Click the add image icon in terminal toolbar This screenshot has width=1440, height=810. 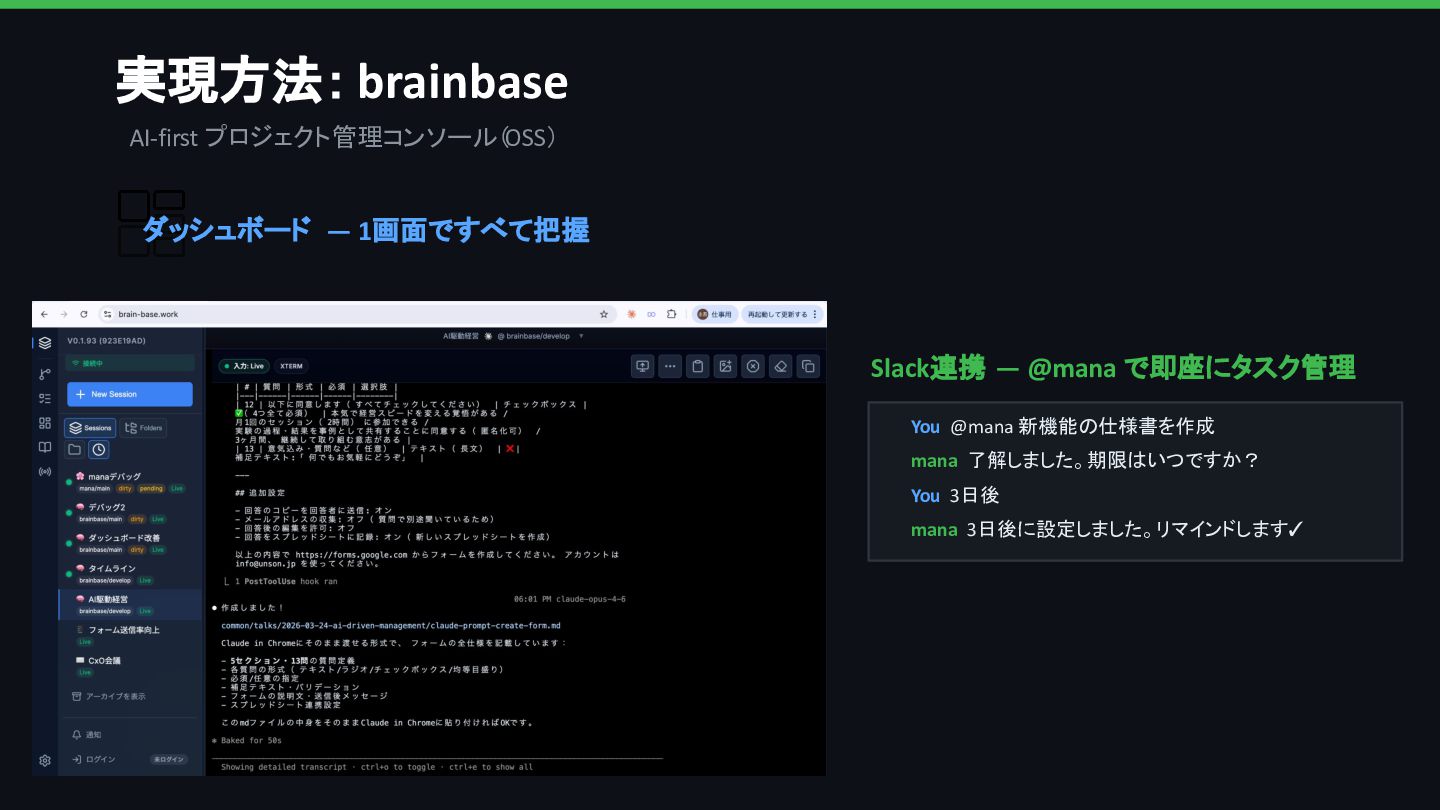[x=726, y=366]
